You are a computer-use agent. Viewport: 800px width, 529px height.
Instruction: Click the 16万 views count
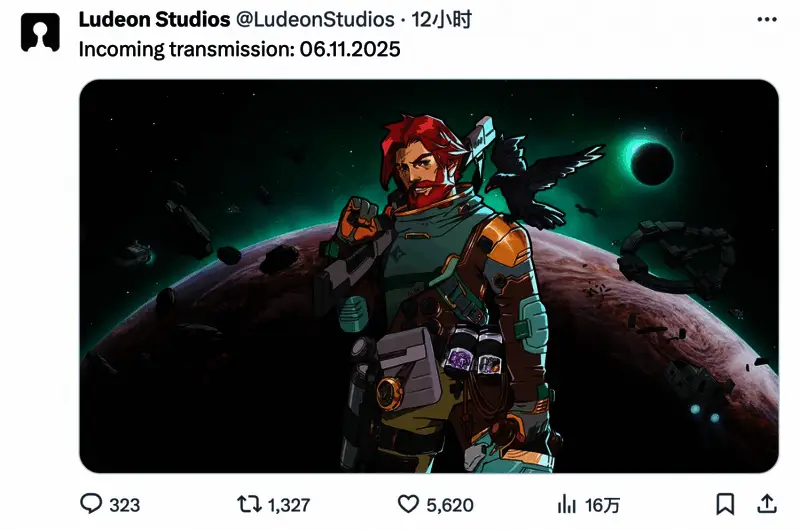click(x=604, y=505)
